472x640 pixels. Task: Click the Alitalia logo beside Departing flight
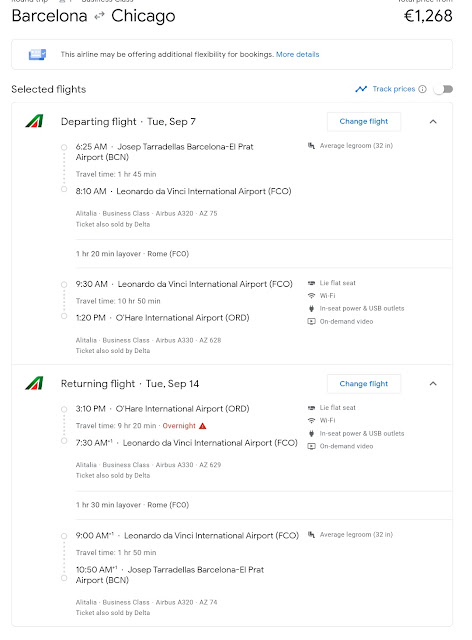pyautogui.click(x=34, y=121)
